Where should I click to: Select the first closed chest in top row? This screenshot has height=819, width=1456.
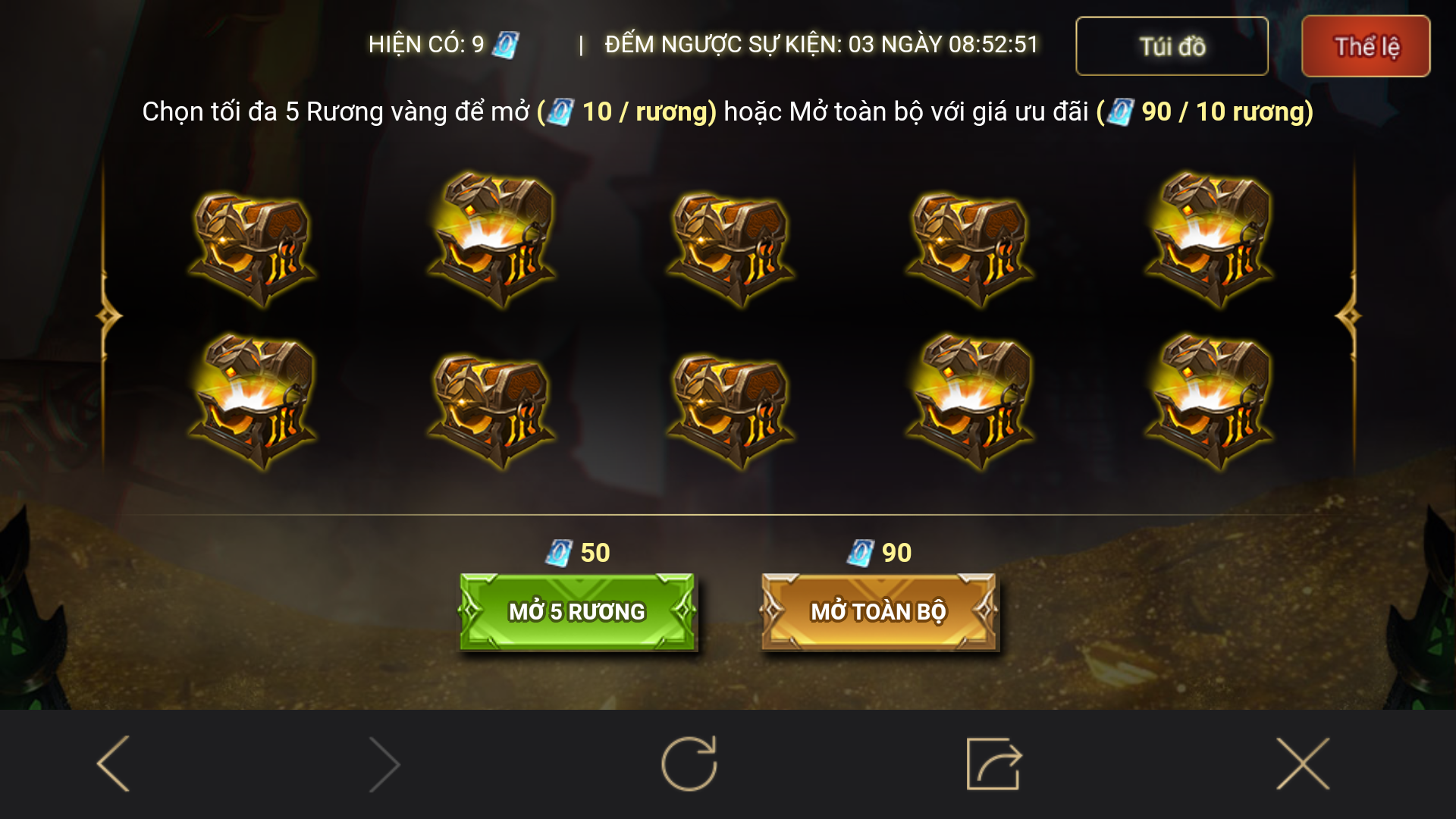(x=253, y=250)
